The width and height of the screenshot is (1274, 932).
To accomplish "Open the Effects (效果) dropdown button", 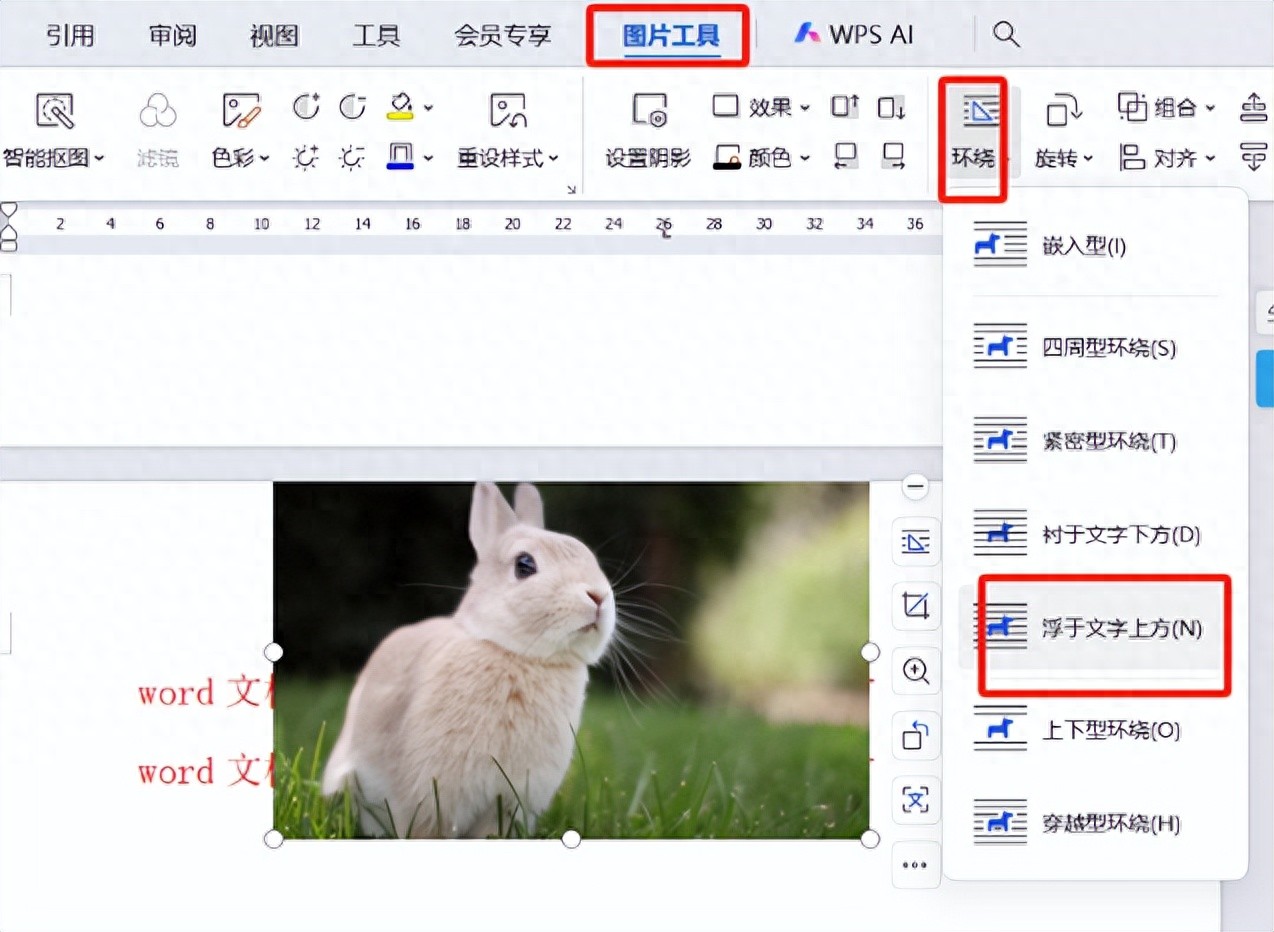I will [x=761, y=107].
